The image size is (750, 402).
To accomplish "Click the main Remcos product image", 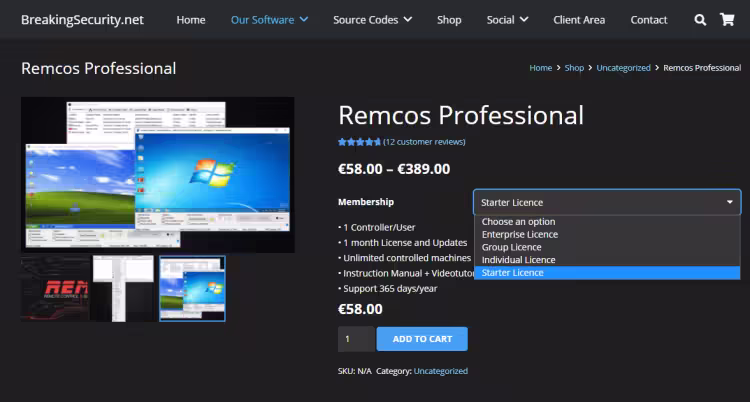I will 158,175.
